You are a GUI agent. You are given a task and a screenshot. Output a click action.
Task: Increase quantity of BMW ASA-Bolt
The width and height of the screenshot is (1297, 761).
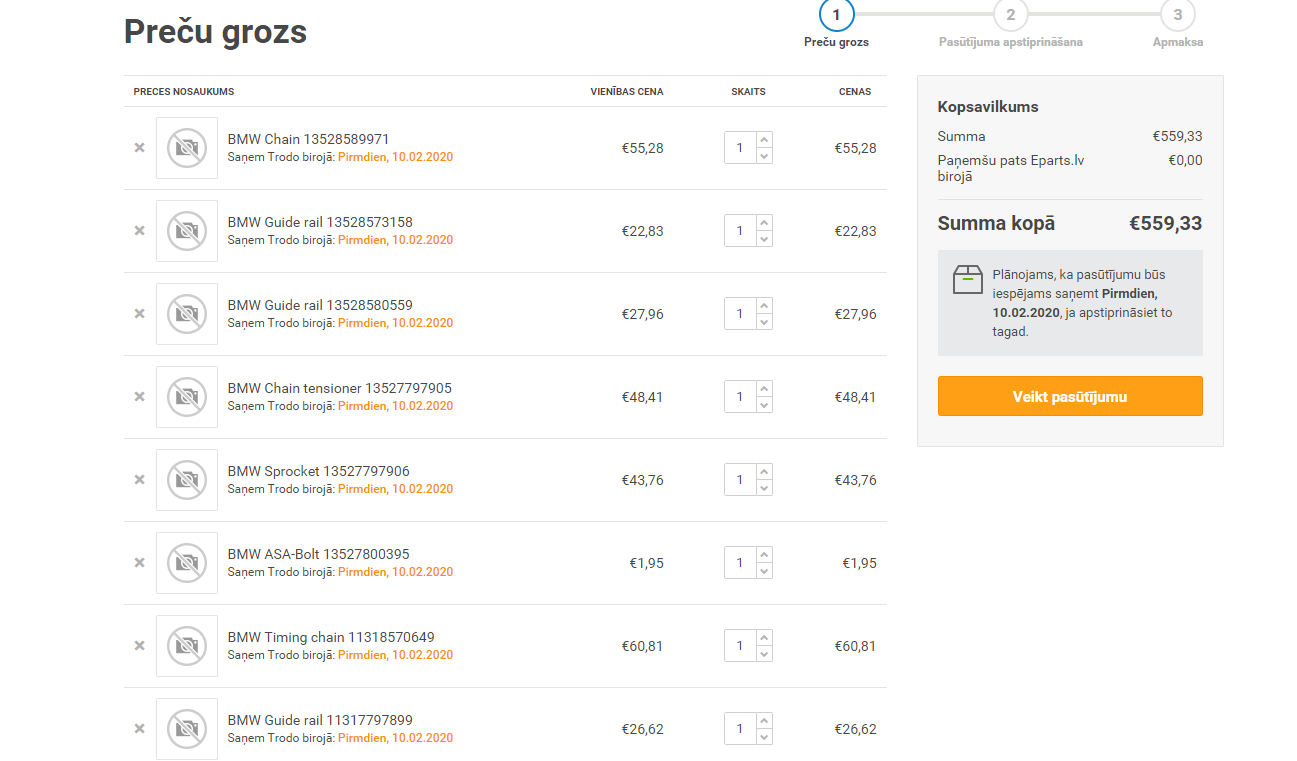pos(764,556)
